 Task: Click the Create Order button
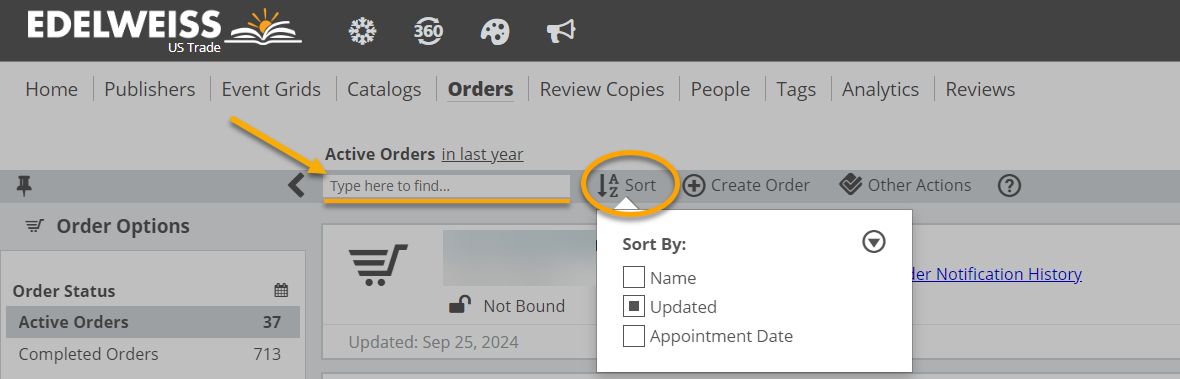click(x=746, y=185)
